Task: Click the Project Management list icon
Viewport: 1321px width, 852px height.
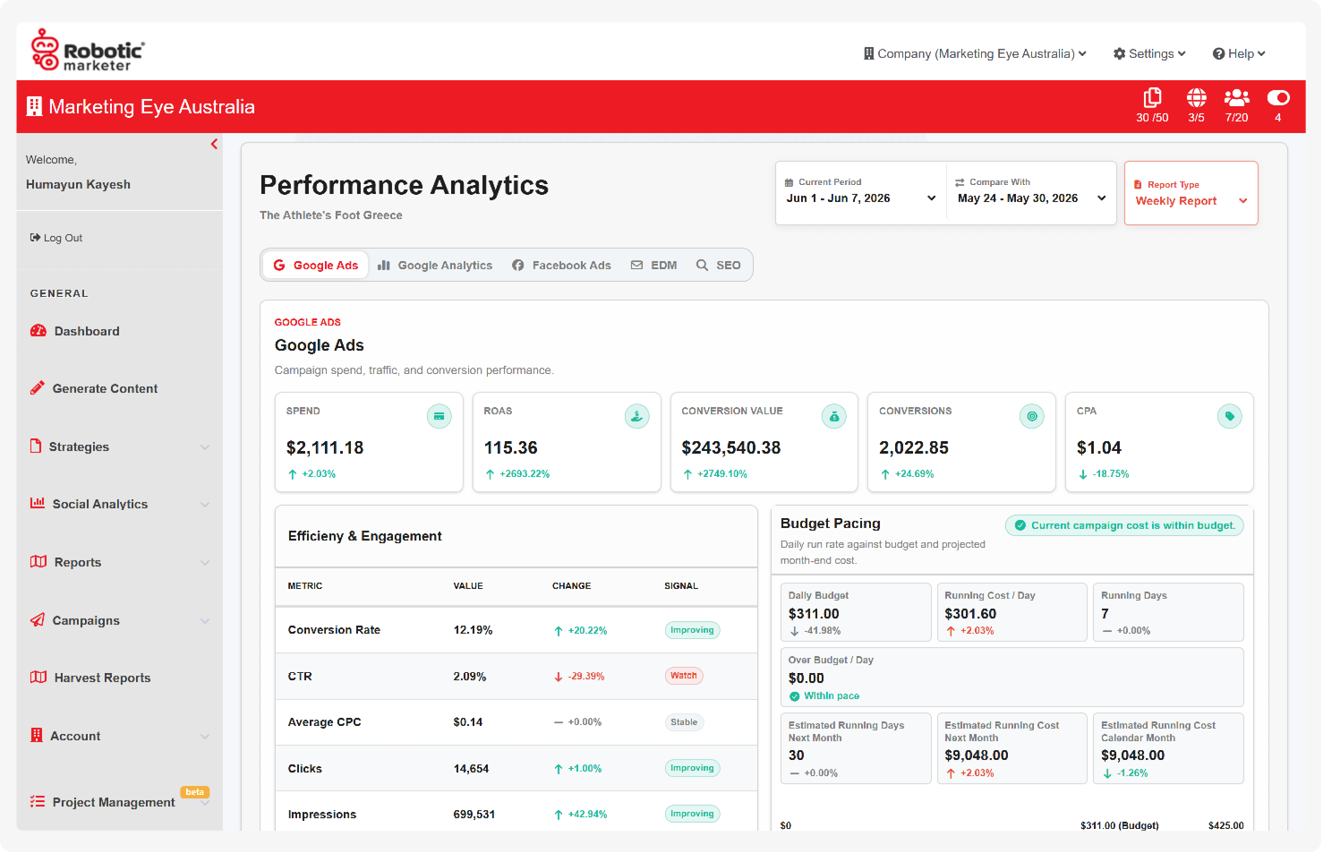Action: pyautogui.click(x=37, y=802)
